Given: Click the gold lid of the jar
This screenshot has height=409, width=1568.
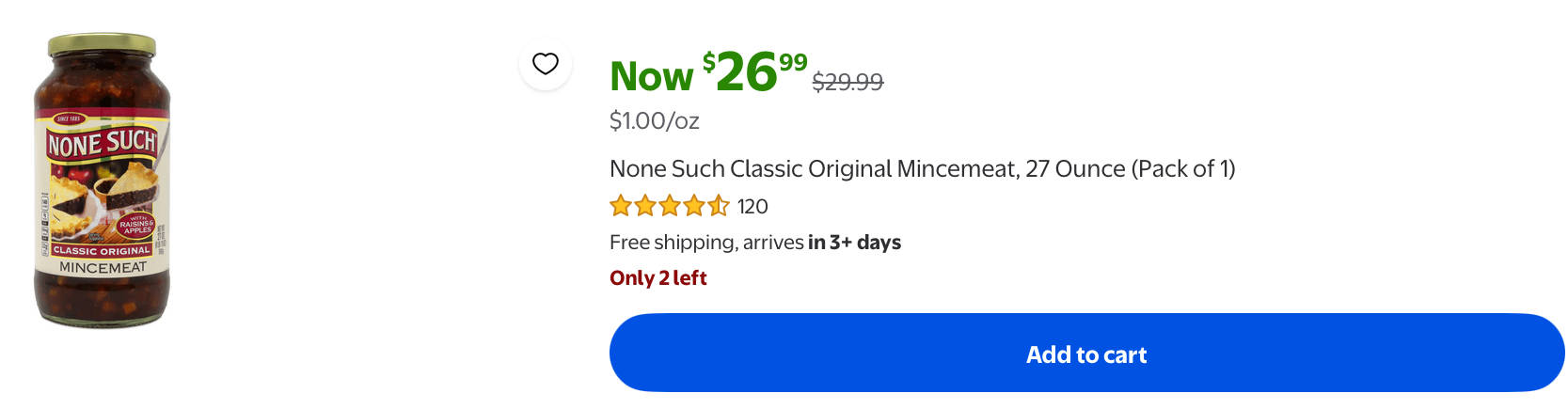Looking at the screenshot, I should (x=103, y=44).
